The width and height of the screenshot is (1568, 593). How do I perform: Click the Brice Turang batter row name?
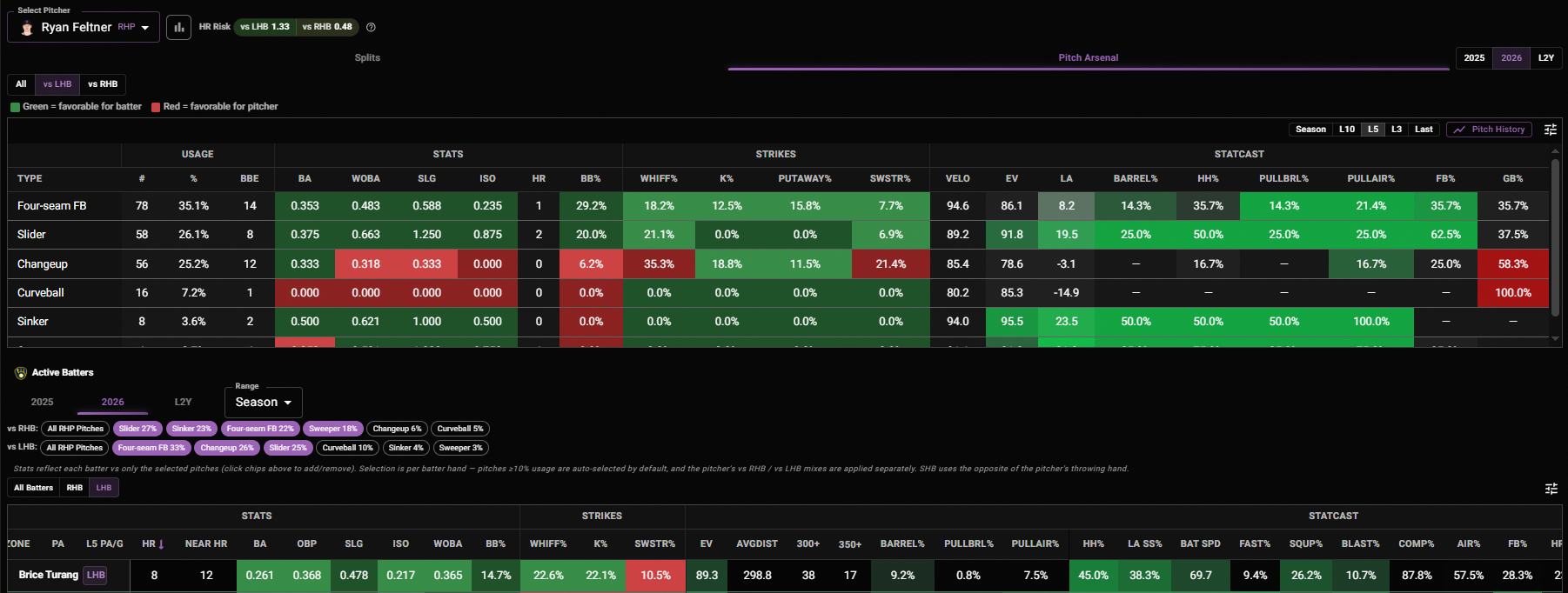pyautogui.click(x=49, y=575)
